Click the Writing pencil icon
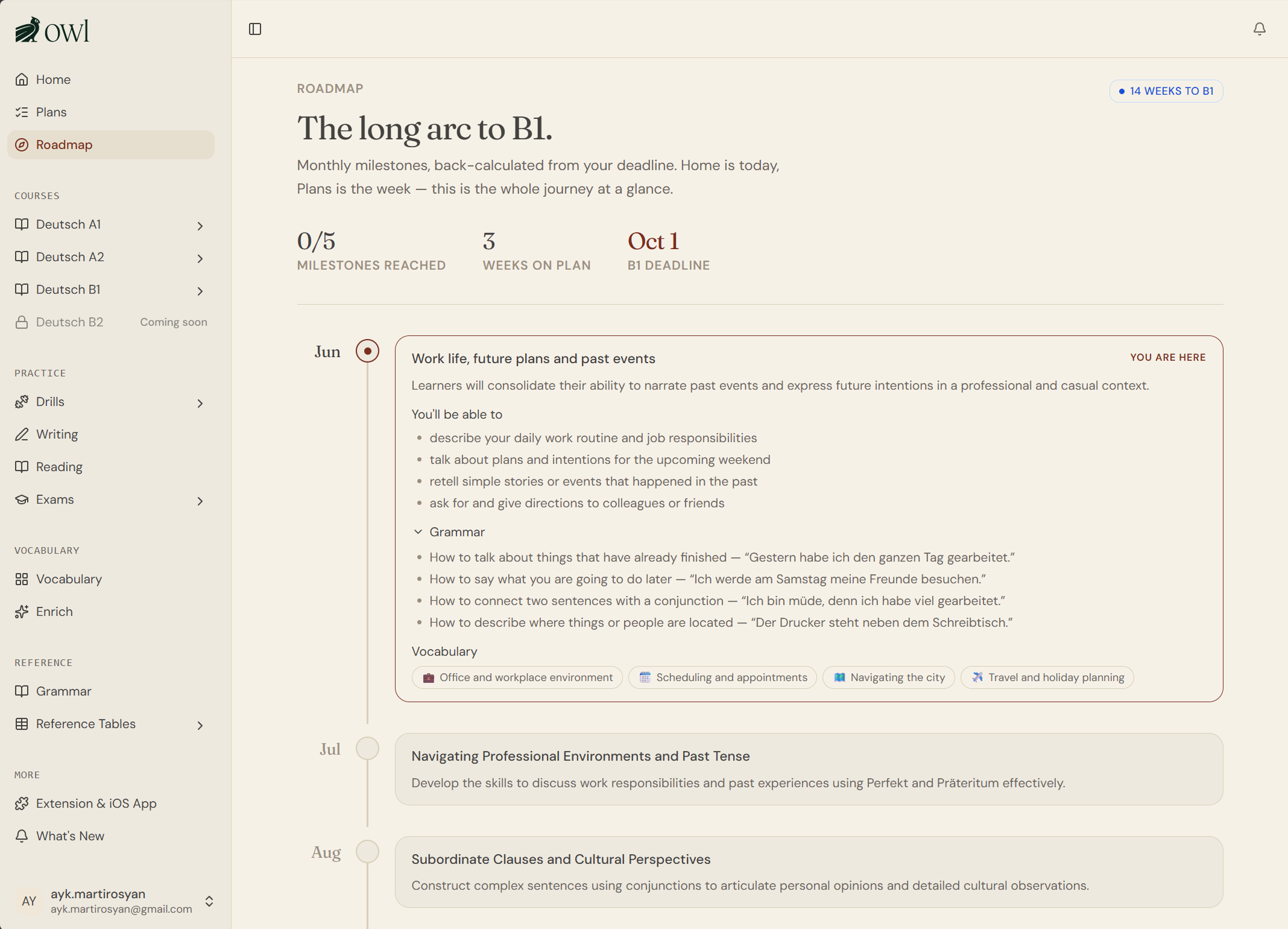 tap(22, 434)
